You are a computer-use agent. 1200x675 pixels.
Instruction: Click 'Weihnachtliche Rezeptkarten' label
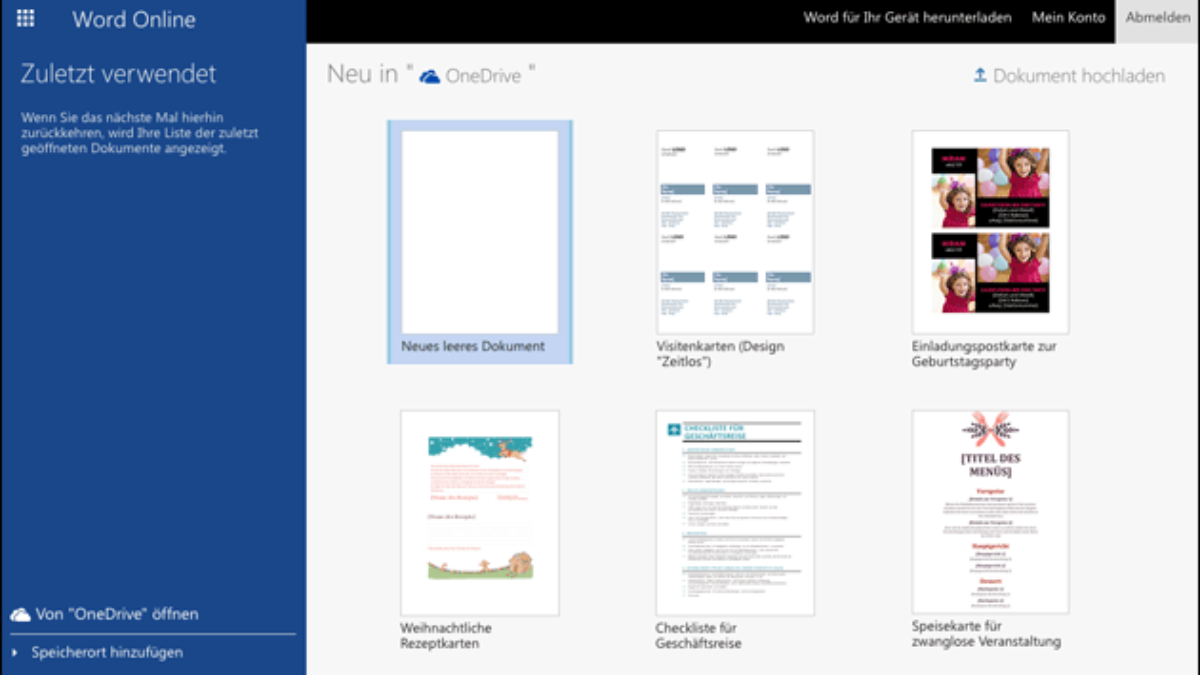446,636
